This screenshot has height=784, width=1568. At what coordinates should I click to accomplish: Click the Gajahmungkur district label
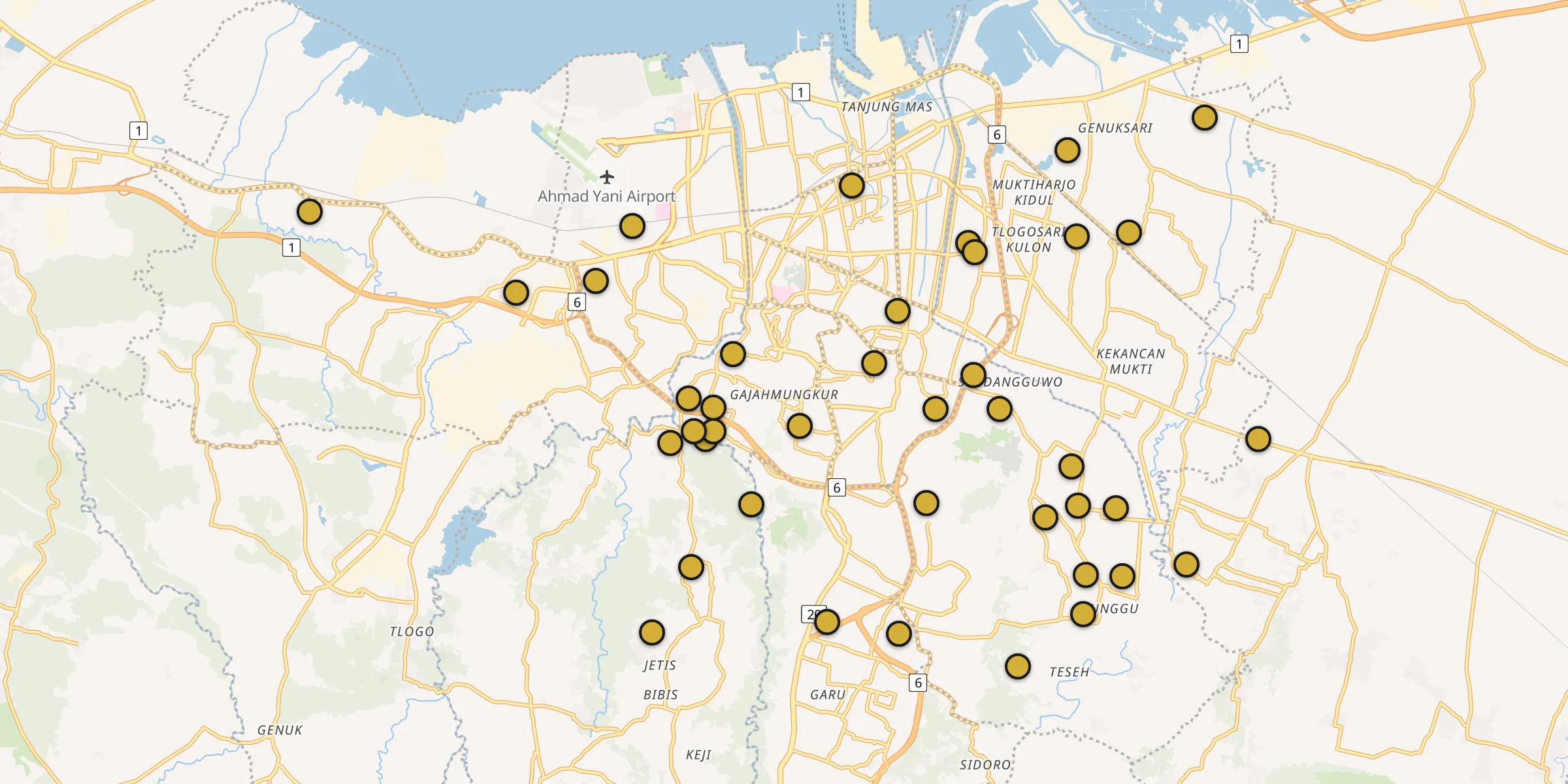pos(784,395)
